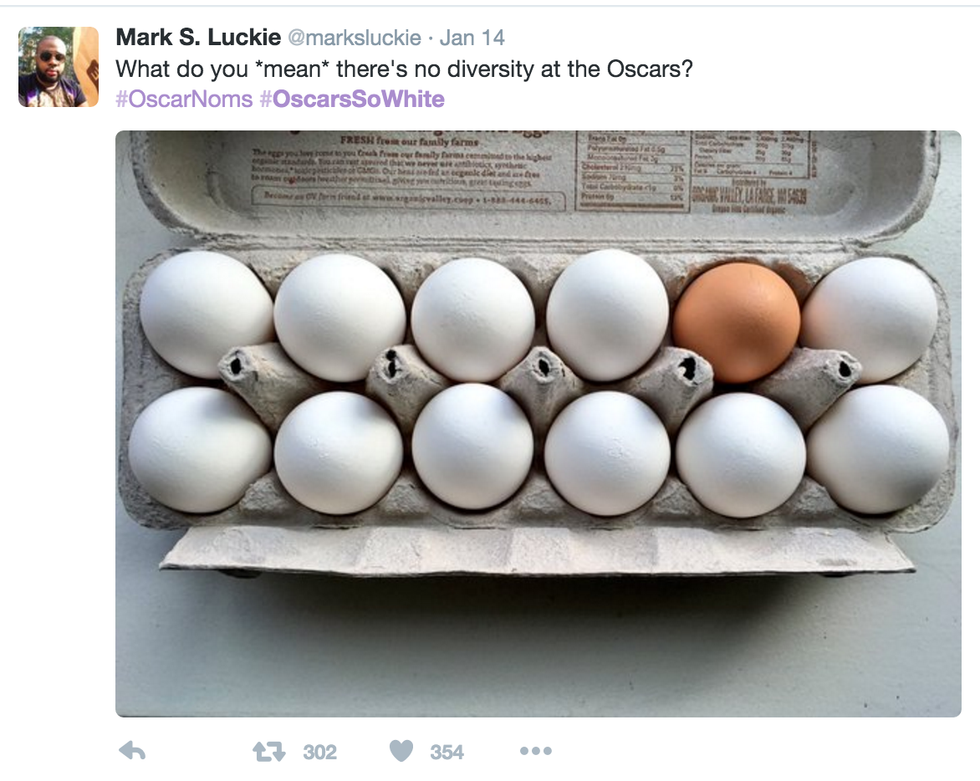980x781 pixels.
Task: Click the Jan 14 timestamp
Action: point(472,38)
